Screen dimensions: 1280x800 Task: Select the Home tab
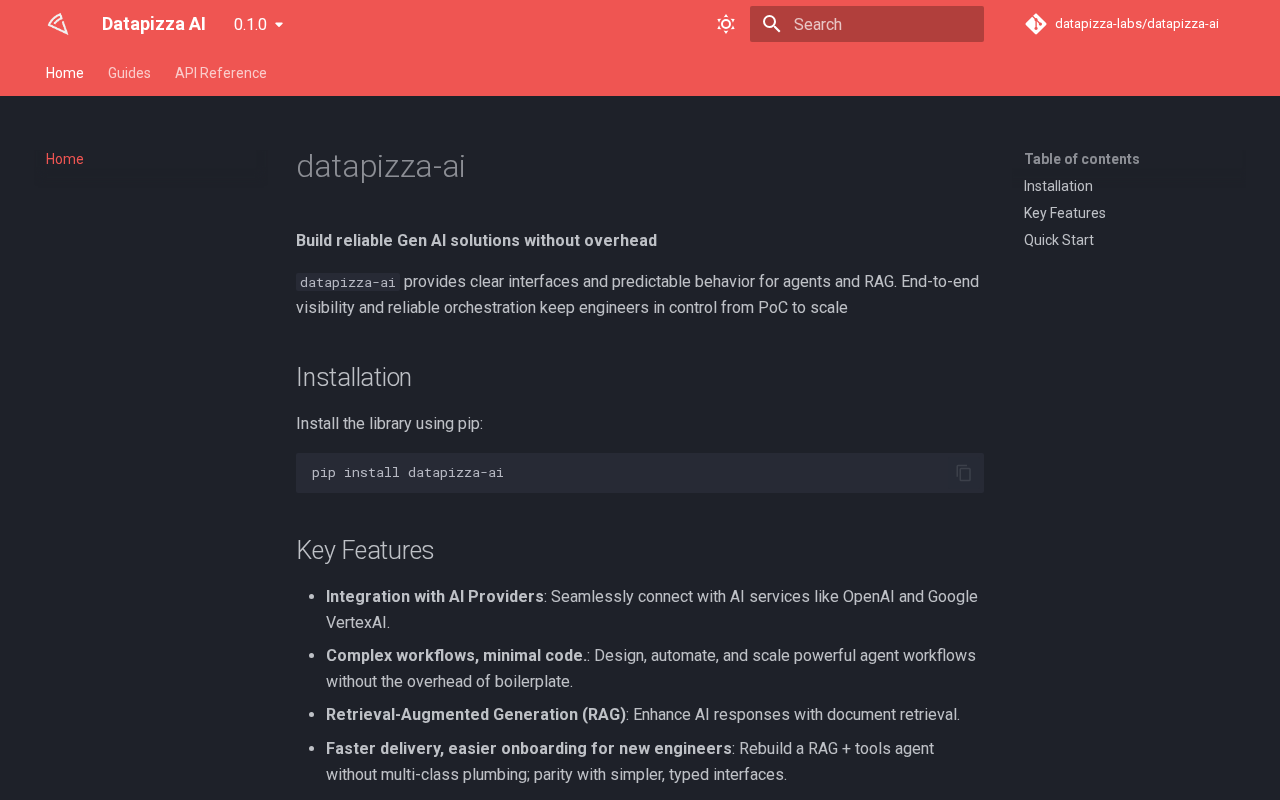[x=65, y=73]
